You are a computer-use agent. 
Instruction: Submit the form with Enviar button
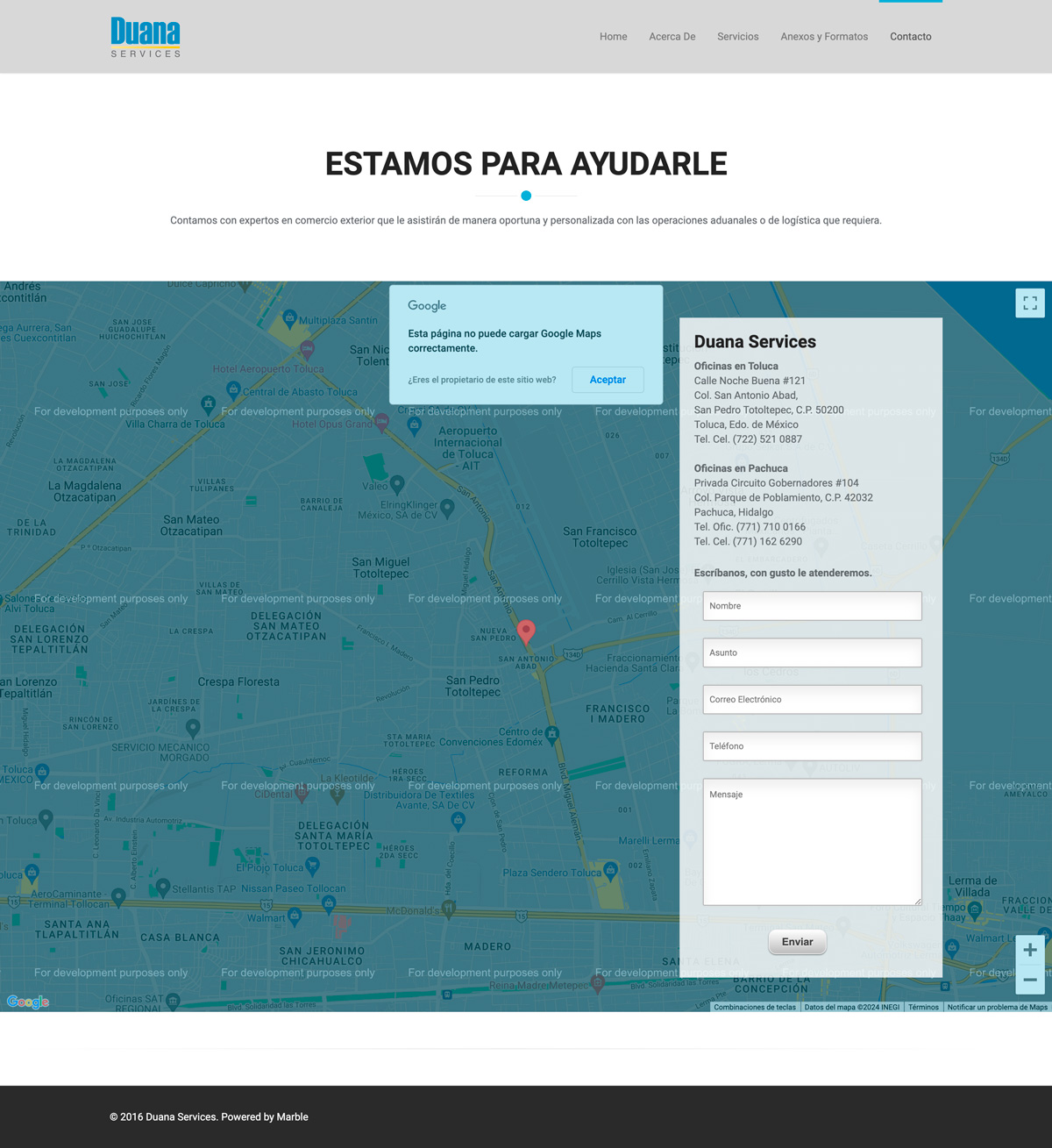pos(797,942)
